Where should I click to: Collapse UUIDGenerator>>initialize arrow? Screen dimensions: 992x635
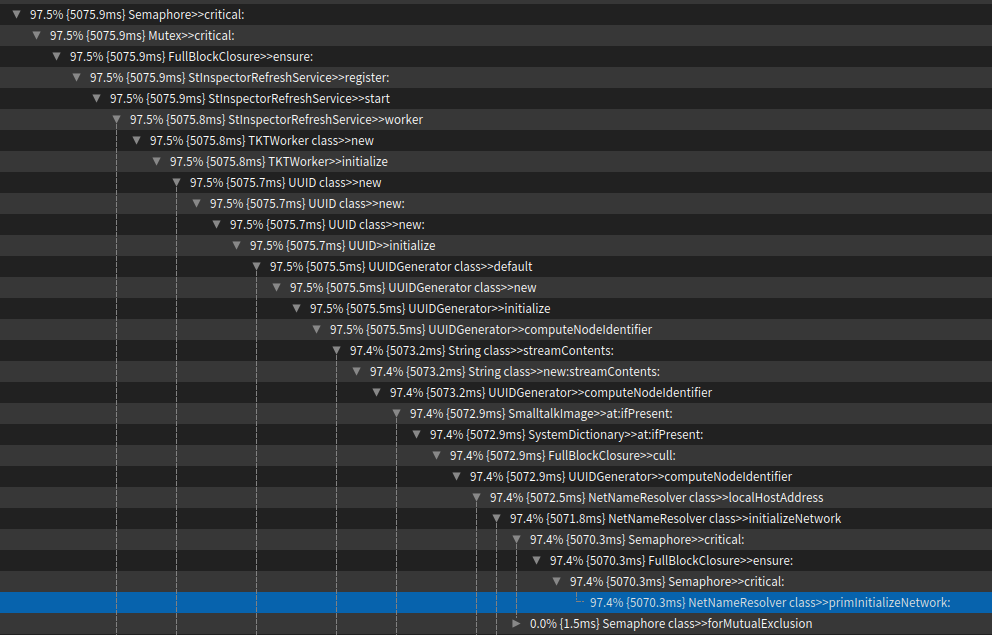click(x=296, y=308)
